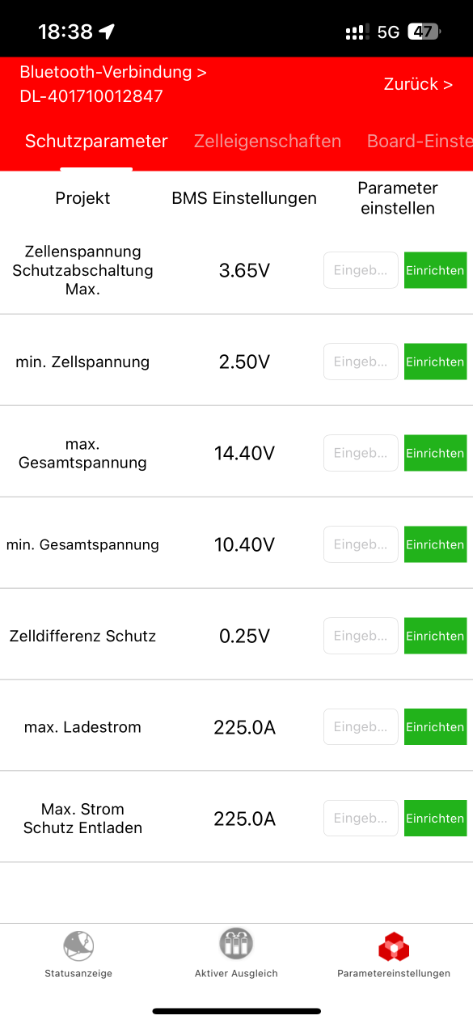Open Bluetooth-Verbindung device link
The width and height of the screenshot is (473, 1024).
click(113, 84)
